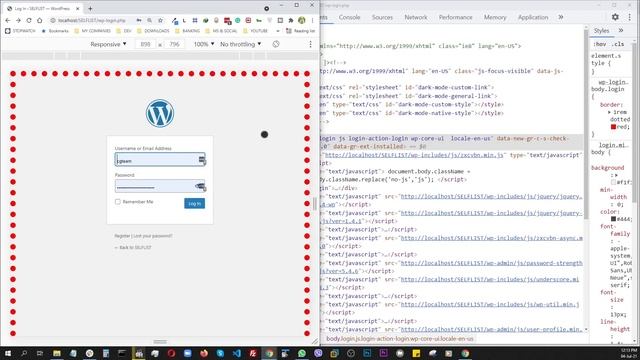Click the zoom magnifier icon in address bar
This screenshot has width=640, height=360.
(150, 20)
